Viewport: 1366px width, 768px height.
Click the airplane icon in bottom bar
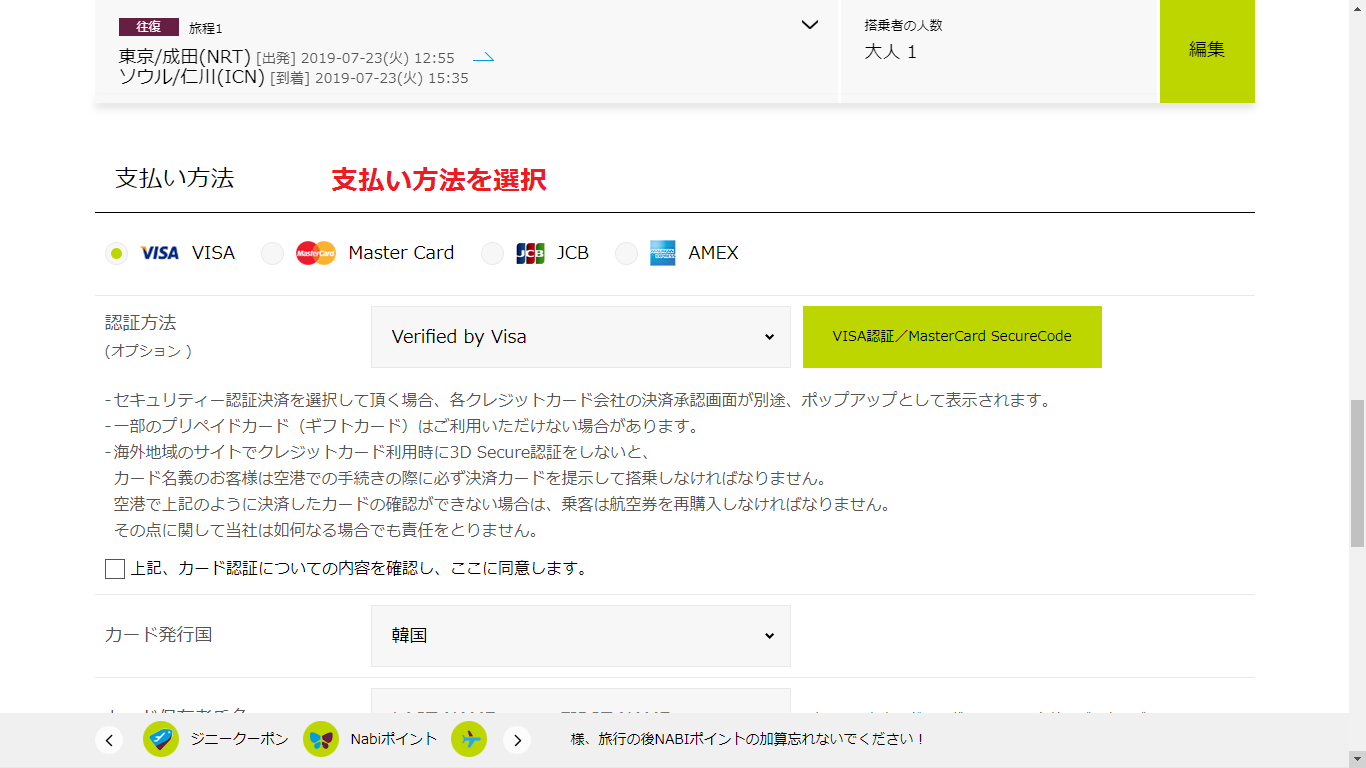tap(469, 739)
